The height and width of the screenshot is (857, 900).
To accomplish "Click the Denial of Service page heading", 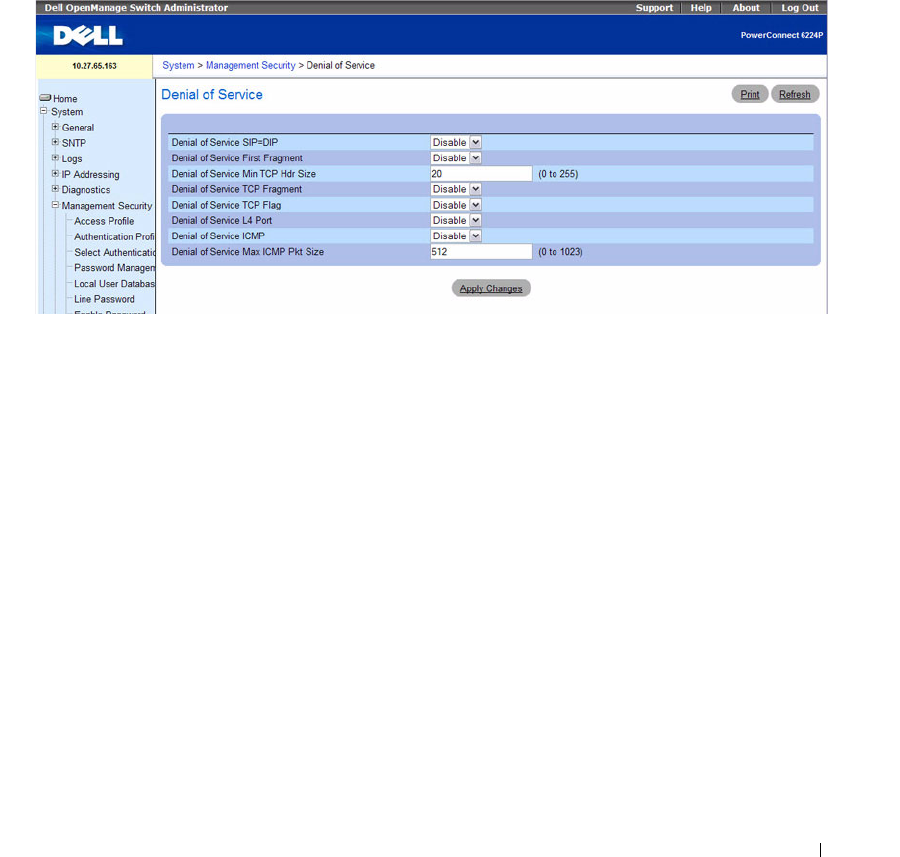I will (x=212, y=95).
